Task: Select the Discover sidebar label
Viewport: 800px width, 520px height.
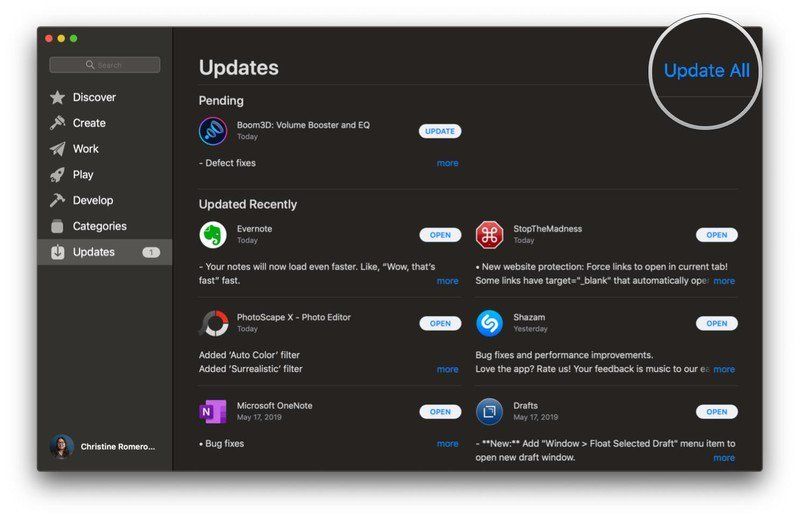Action: [x=94, y=97]
